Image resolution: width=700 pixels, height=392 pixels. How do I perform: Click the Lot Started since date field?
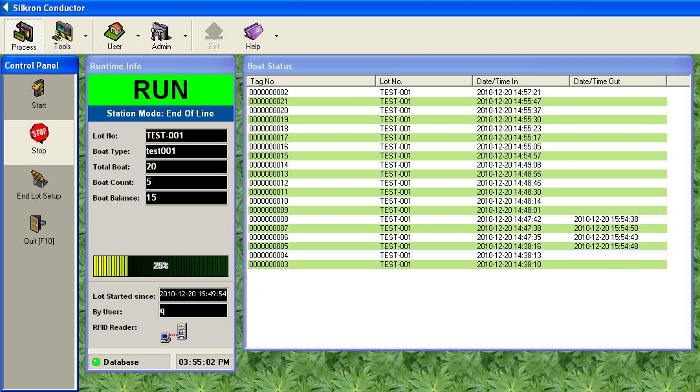[x=193, y=294]
